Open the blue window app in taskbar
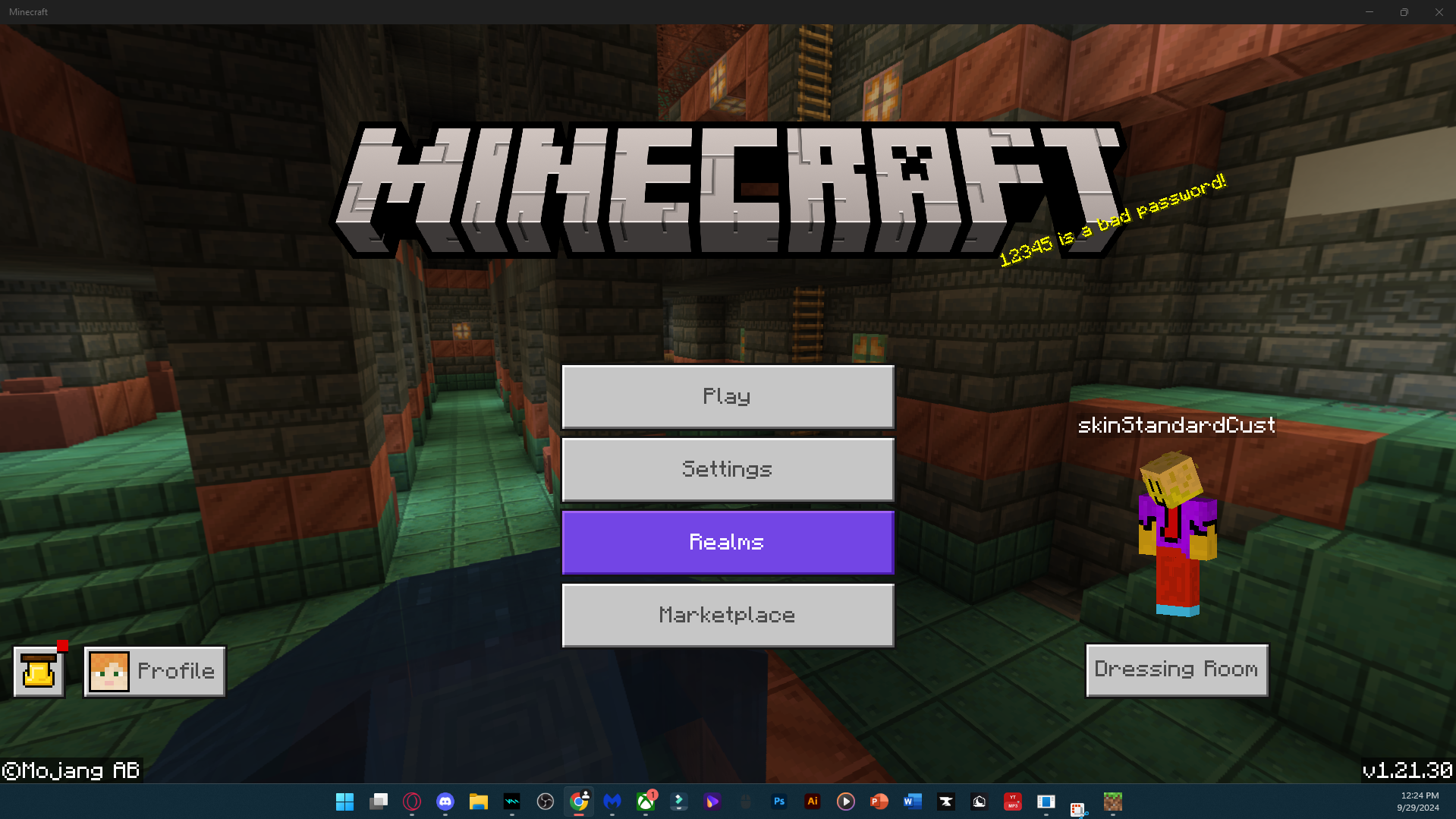 click(1046, 802)
